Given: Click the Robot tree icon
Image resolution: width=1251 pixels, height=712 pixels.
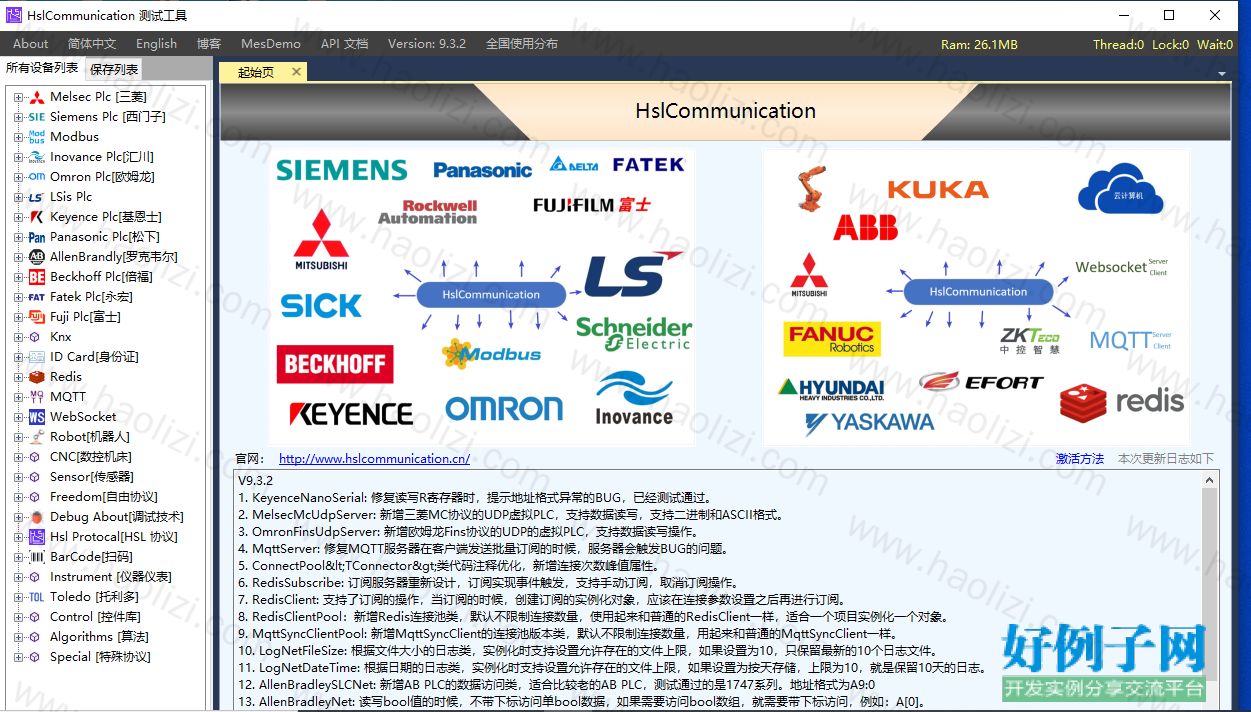Looking at the screenshot, I should point(36,437).
